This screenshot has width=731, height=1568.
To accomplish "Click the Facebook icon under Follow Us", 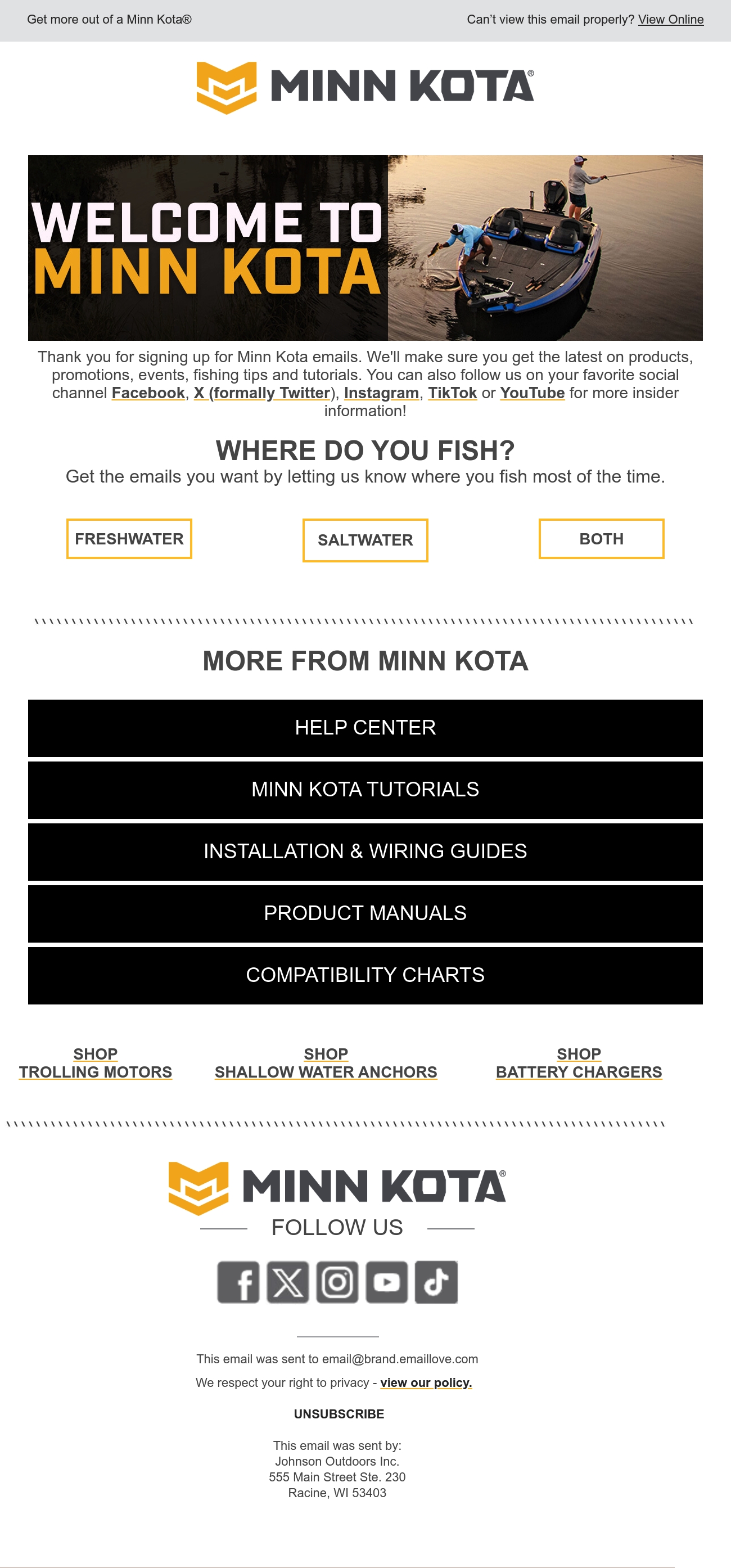I will (x=238, y=1281).
